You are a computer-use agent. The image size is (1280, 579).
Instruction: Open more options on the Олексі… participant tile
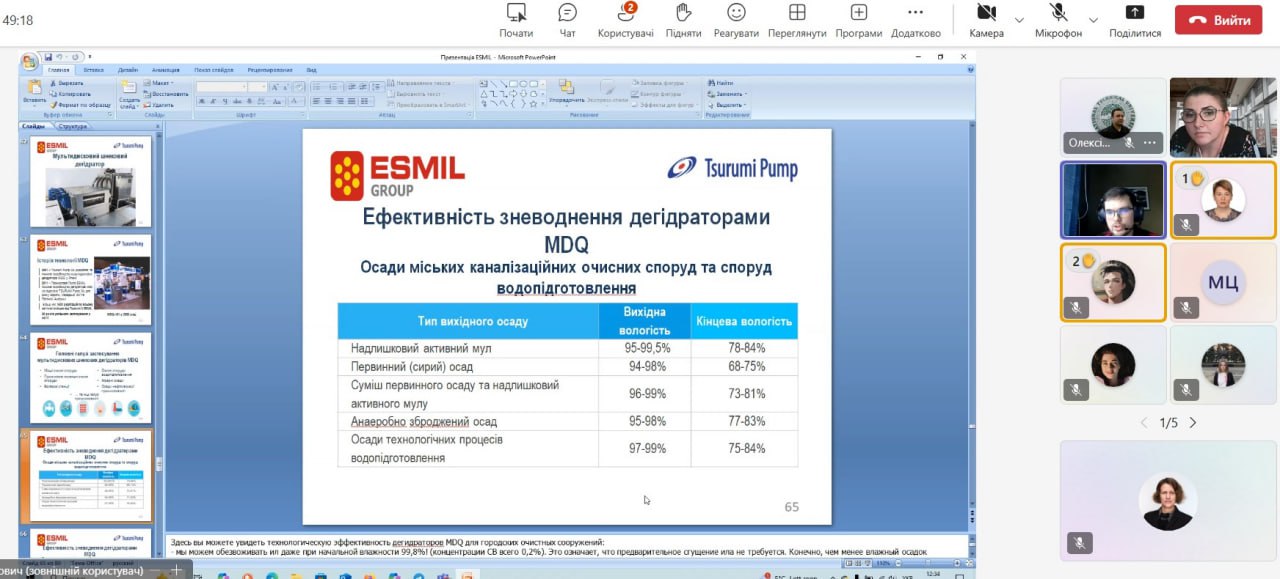(1149, 143)
